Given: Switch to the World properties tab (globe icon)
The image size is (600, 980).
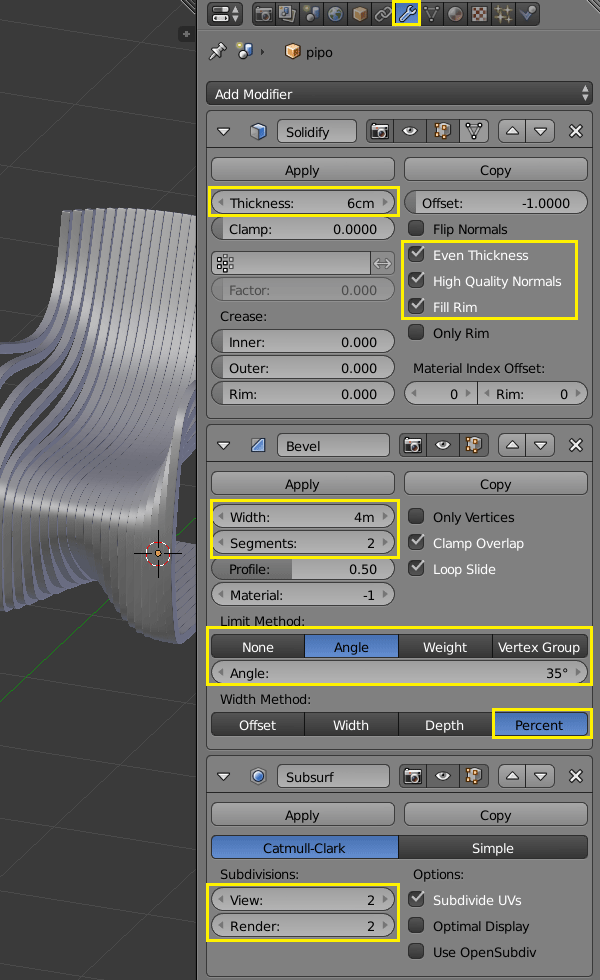Looking at the screenshot, I should coord(335,14).
